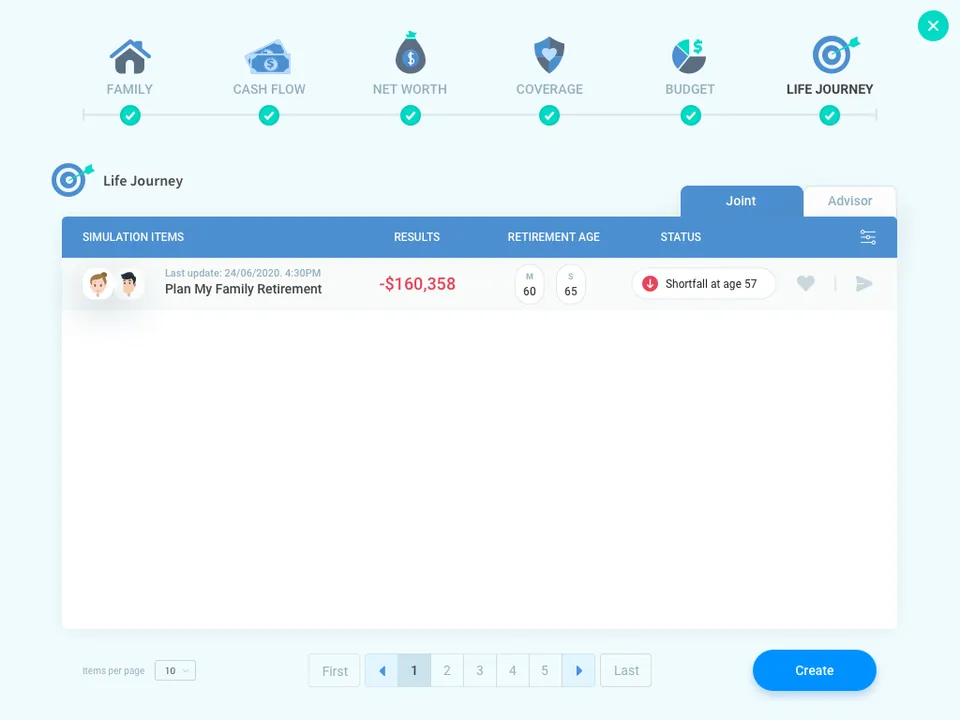Select page 4 in pagination
The image size is (960, 720).
coord(512,670)
